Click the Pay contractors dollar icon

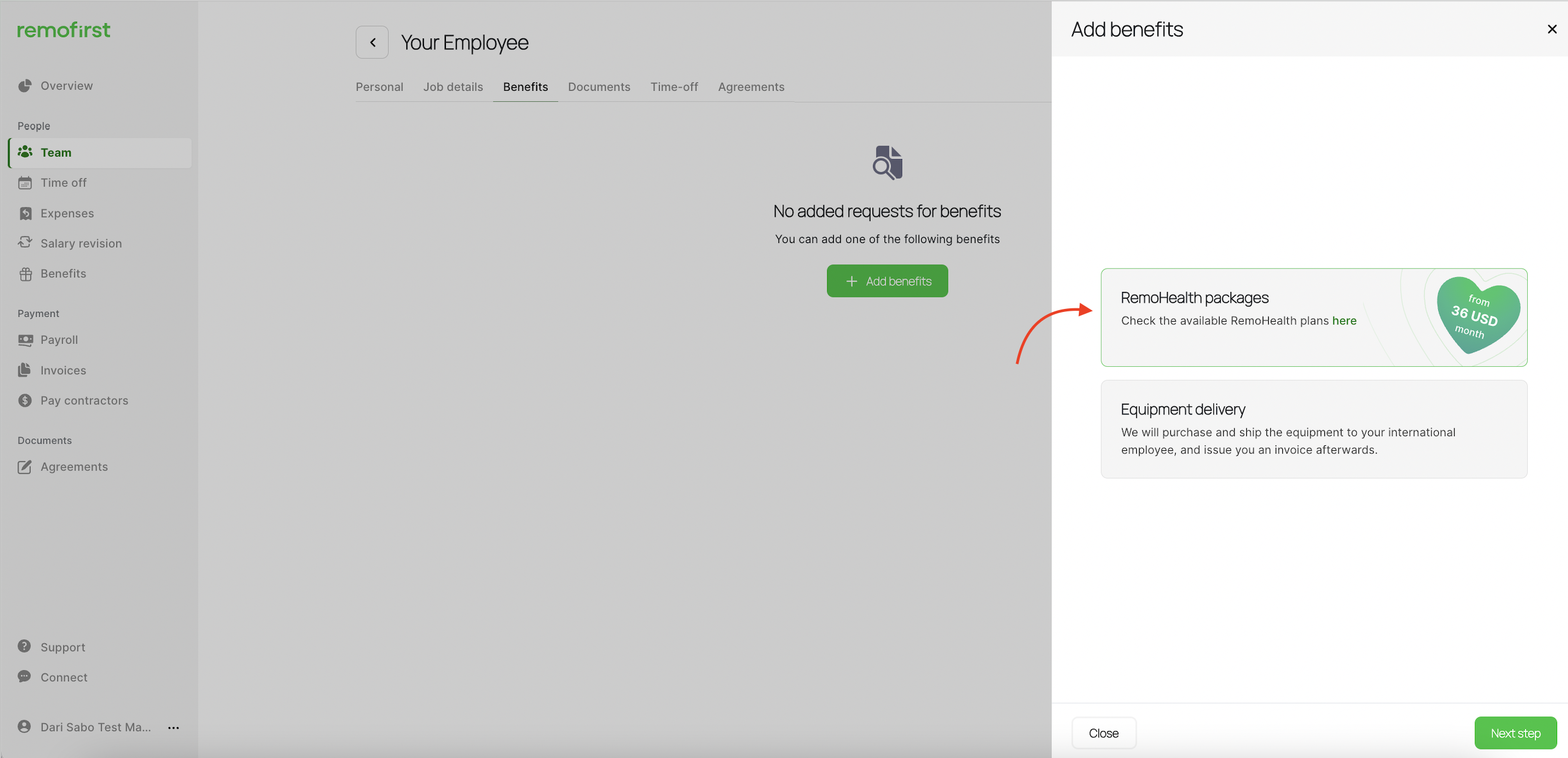pos(25,400)
